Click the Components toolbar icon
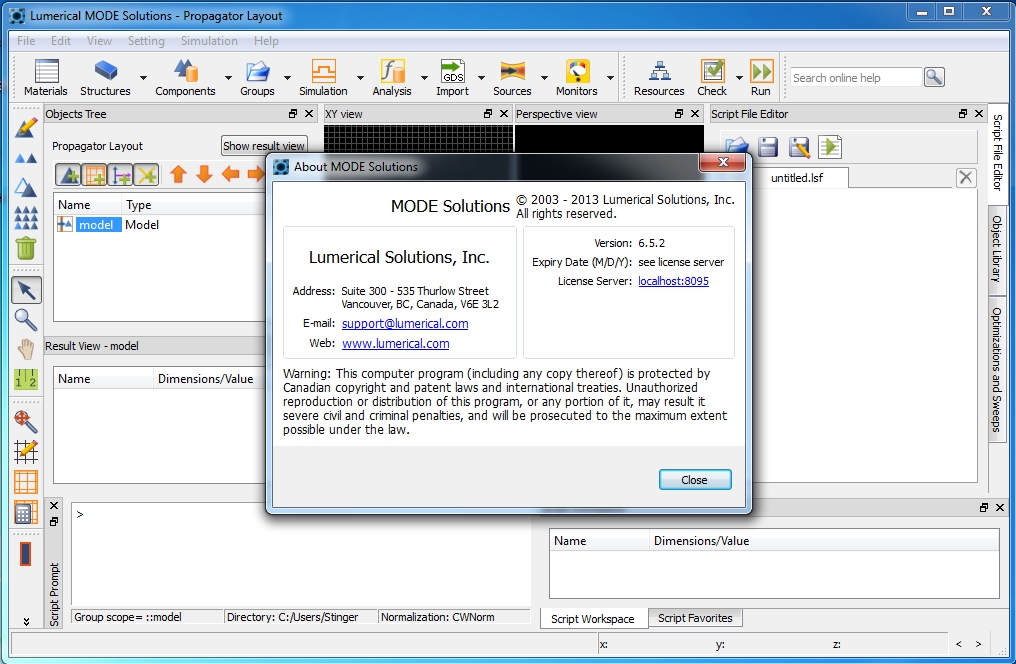 click(x=186, y=70)
